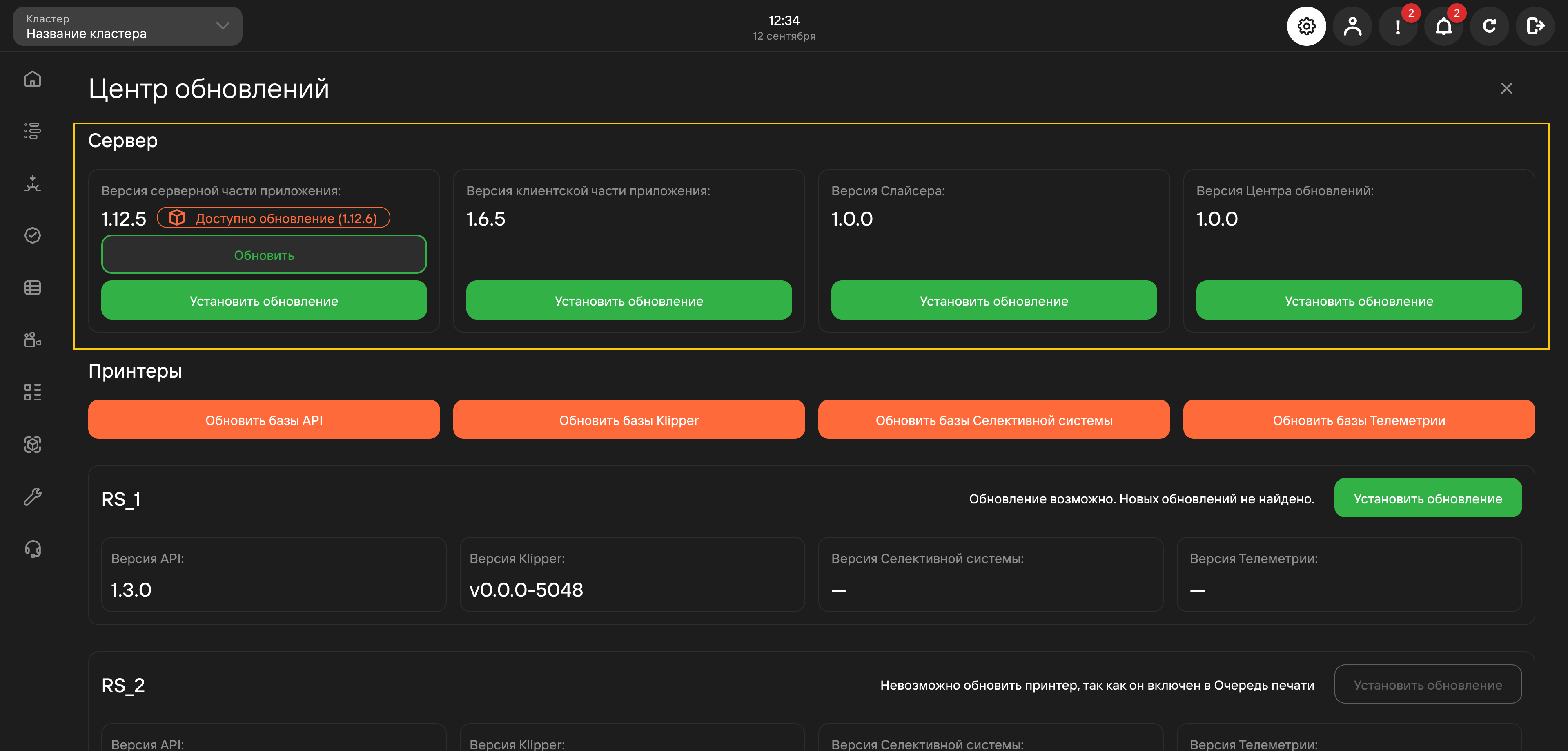Open the exclamation alerts icon
The height and width of the screenshot is (751, 1568).
1398,26
